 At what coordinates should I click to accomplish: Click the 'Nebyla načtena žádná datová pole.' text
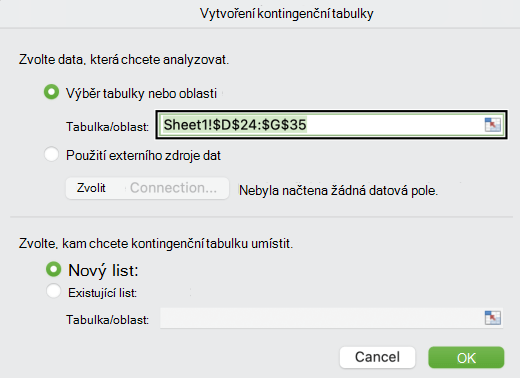tap(338, 191)
